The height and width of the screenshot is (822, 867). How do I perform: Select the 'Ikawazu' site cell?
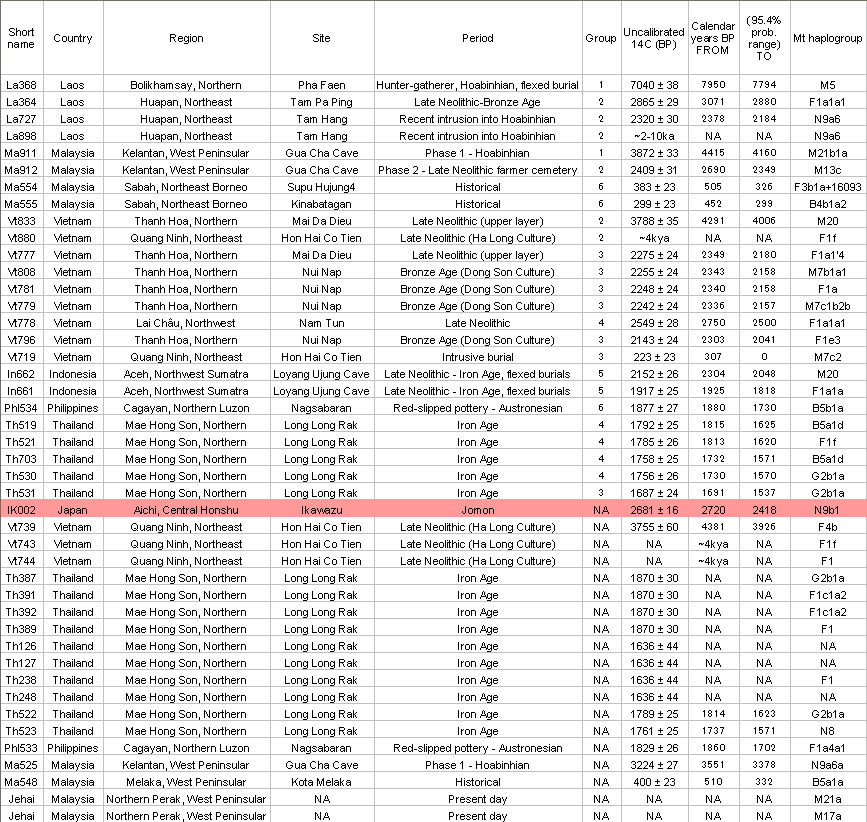322,510
